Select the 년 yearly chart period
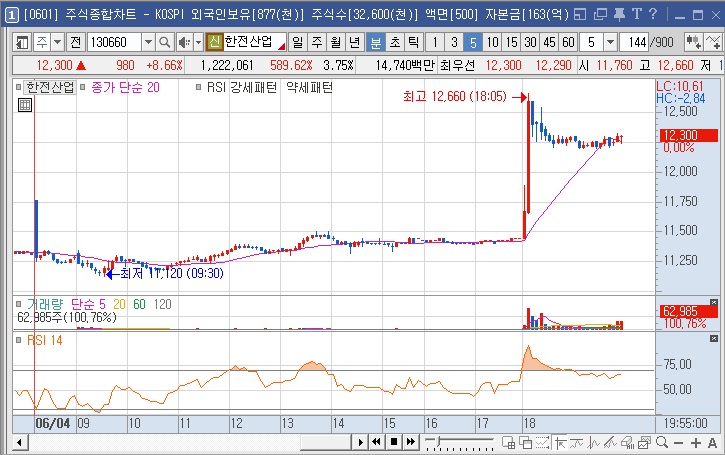Image resolution: width=725 pixels, height=455 pixels. pyautogui.click(x=355, y=43)
